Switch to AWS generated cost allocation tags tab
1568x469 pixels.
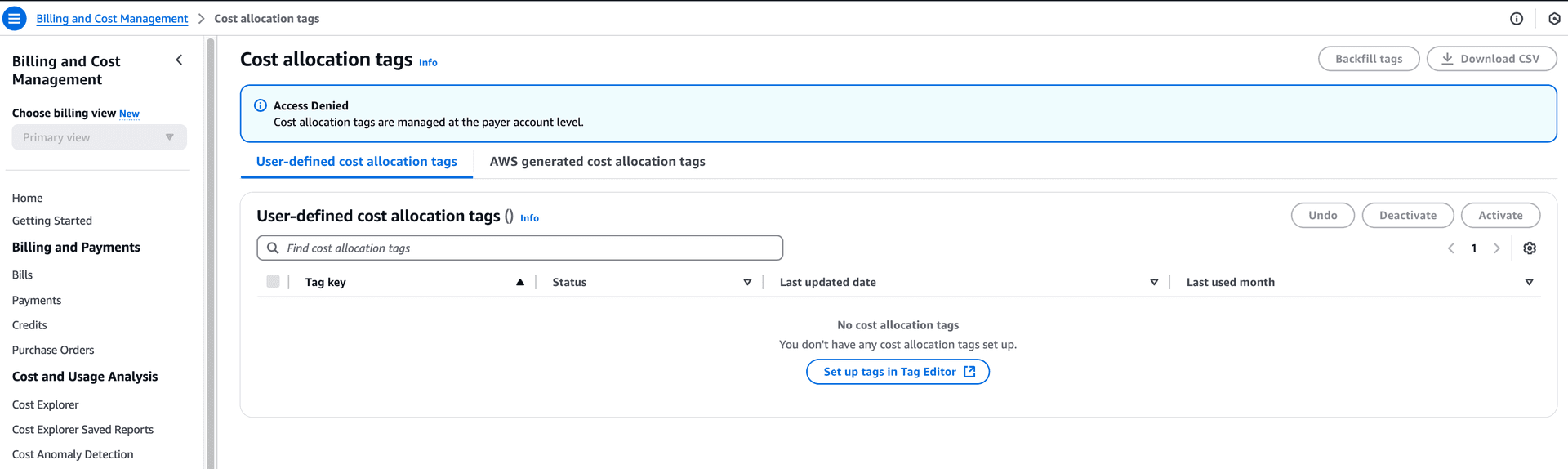click(x=597, y=161)
